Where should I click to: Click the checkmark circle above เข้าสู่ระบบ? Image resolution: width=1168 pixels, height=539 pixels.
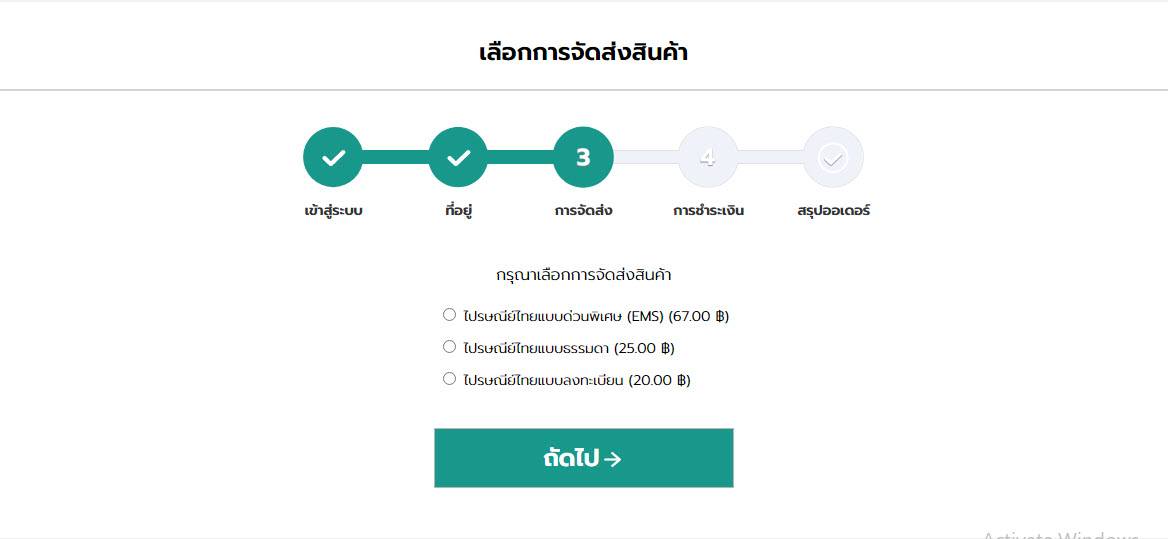pyautogui.click(x=333, y=157)
